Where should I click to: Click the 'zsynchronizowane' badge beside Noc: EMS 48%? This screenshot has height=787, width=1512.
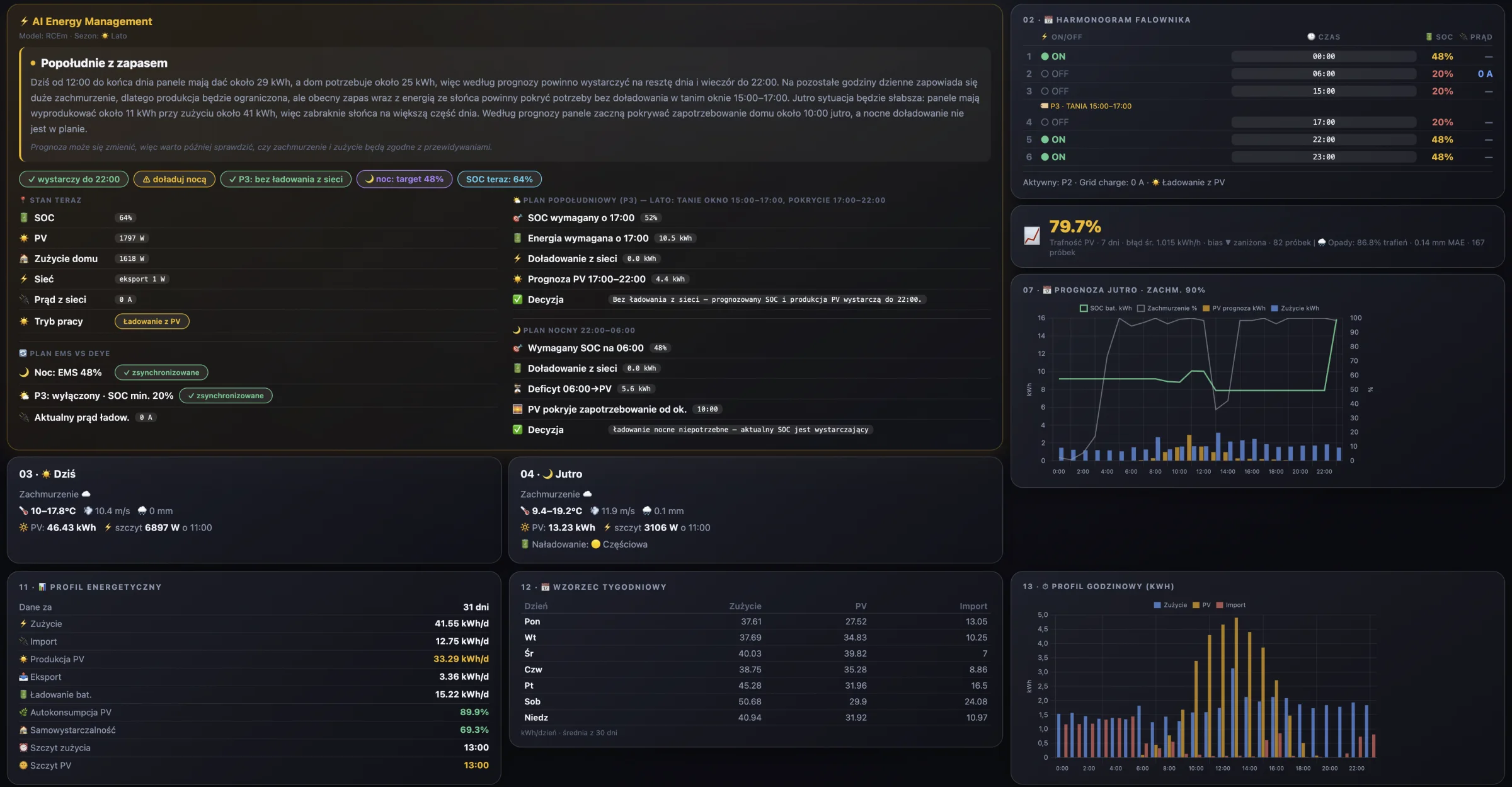tap(161, 372)
